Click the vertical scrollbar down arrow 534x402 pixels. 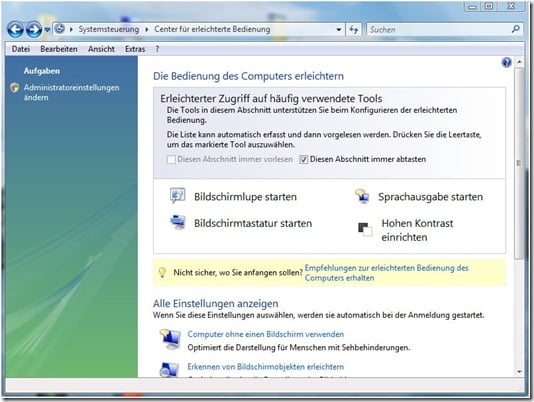(x=519, y=372)
